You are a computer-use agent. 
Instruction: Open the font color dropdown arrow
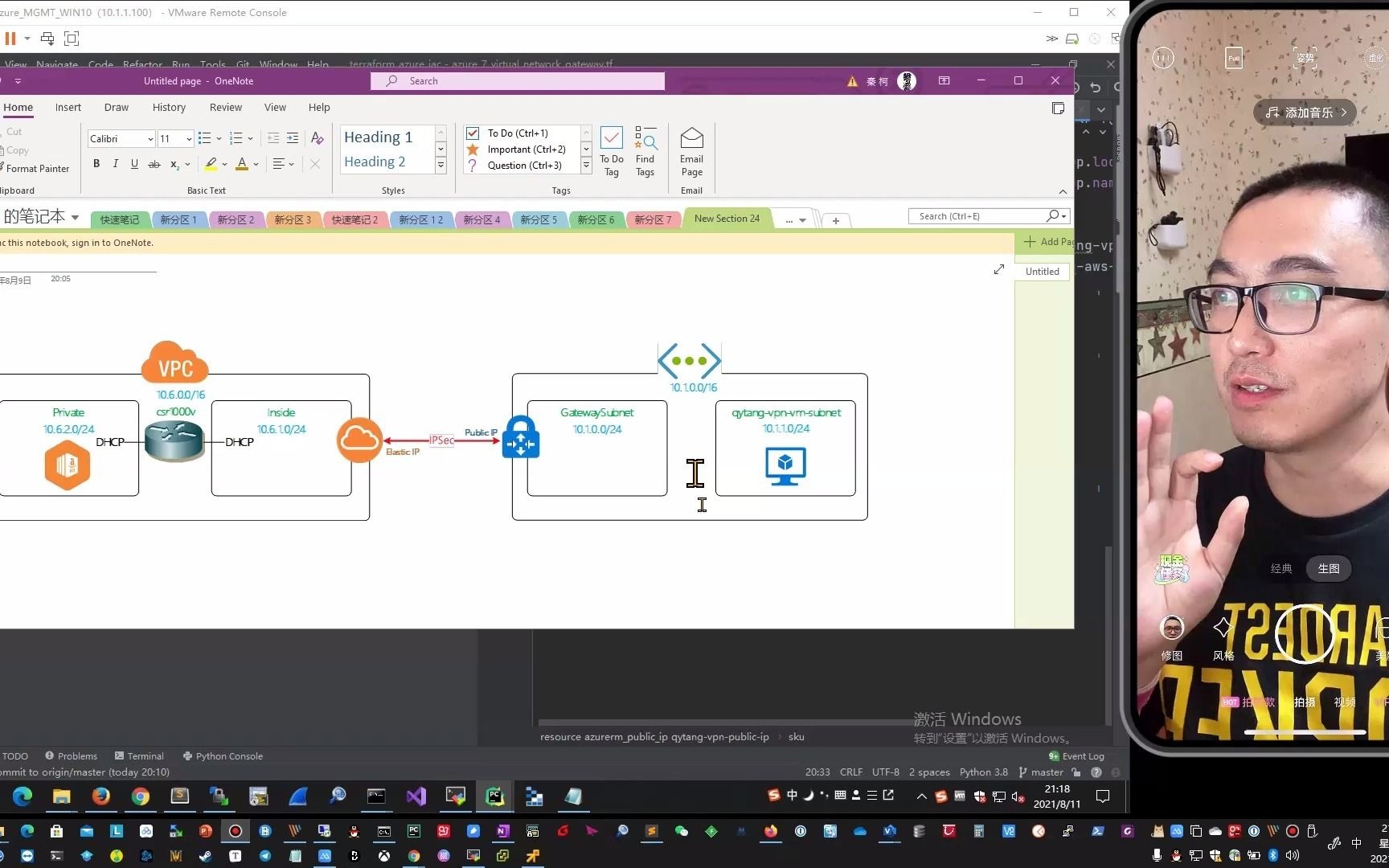click(256, 164)
